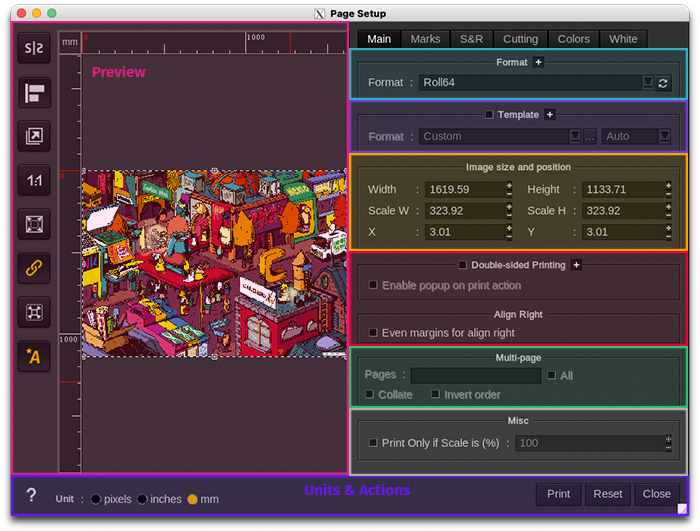This screenshot has width=700, height=531.
Task: Click the mm unit box at ruler corner
Action: coord(70,42)
